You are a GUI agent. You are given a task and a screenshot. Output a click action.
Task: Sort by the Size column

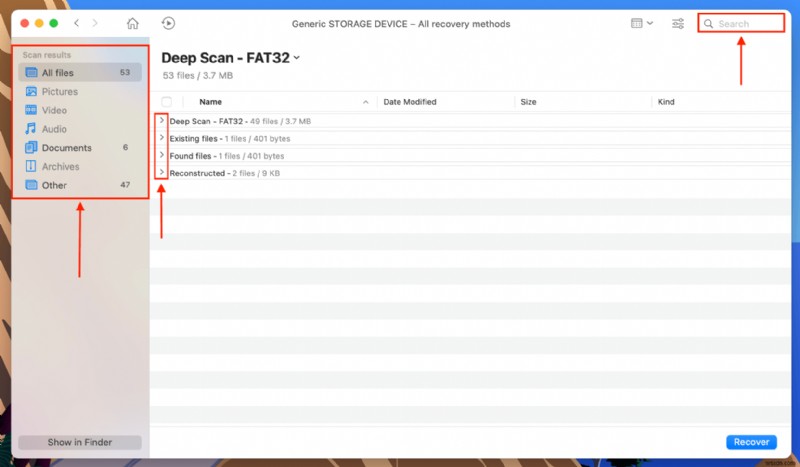click(x=528, y=102)
